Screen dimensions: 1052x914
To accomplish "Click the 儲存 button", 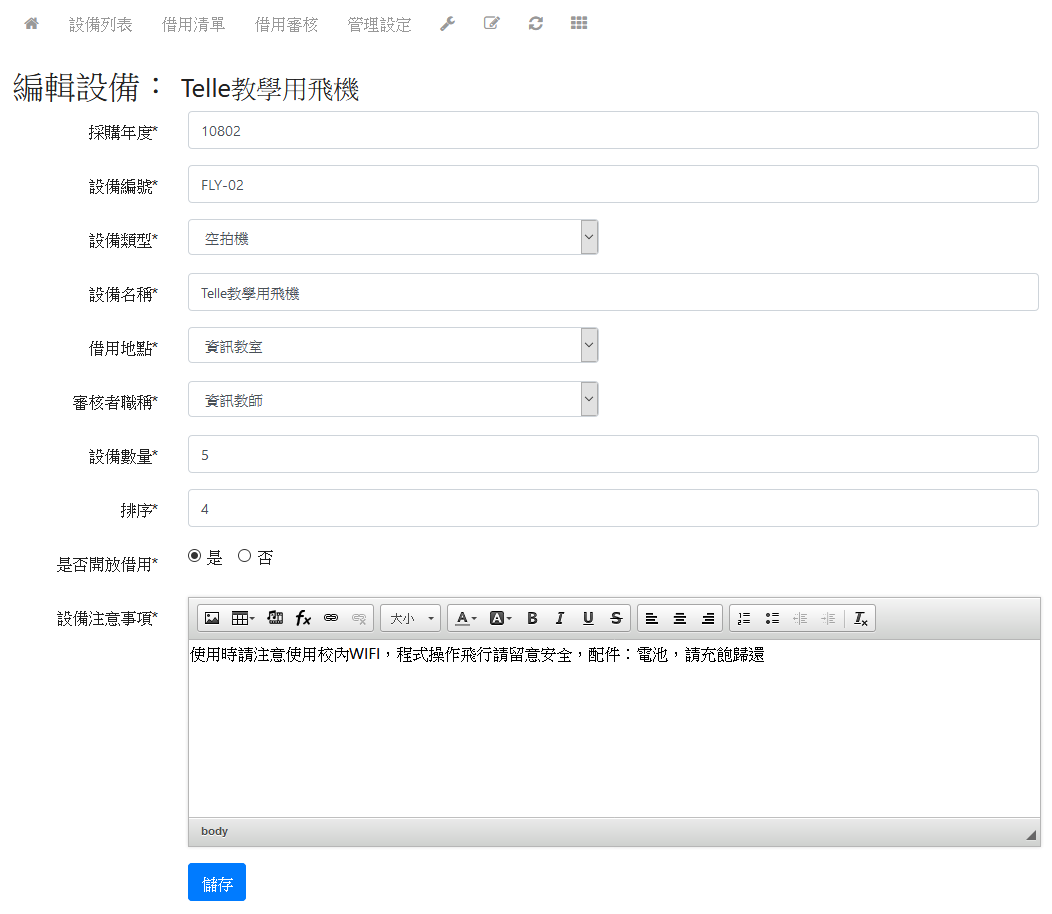I will (217, 883).
